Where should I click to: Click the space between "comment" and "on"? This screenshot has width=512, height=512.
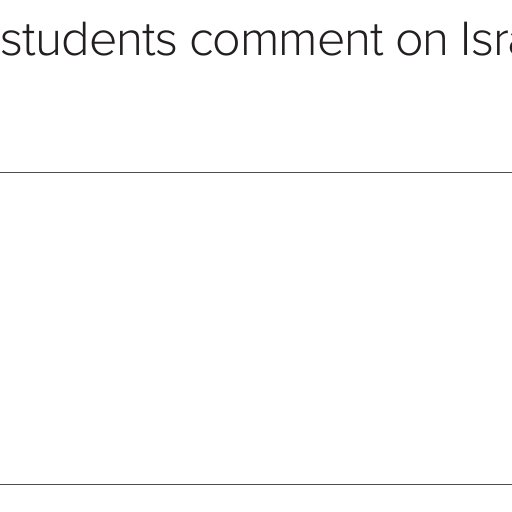point(390,42)
